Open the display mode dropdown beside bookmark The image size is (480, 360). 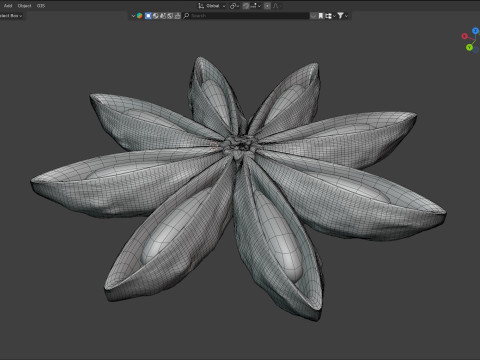[x=330, y=16]
